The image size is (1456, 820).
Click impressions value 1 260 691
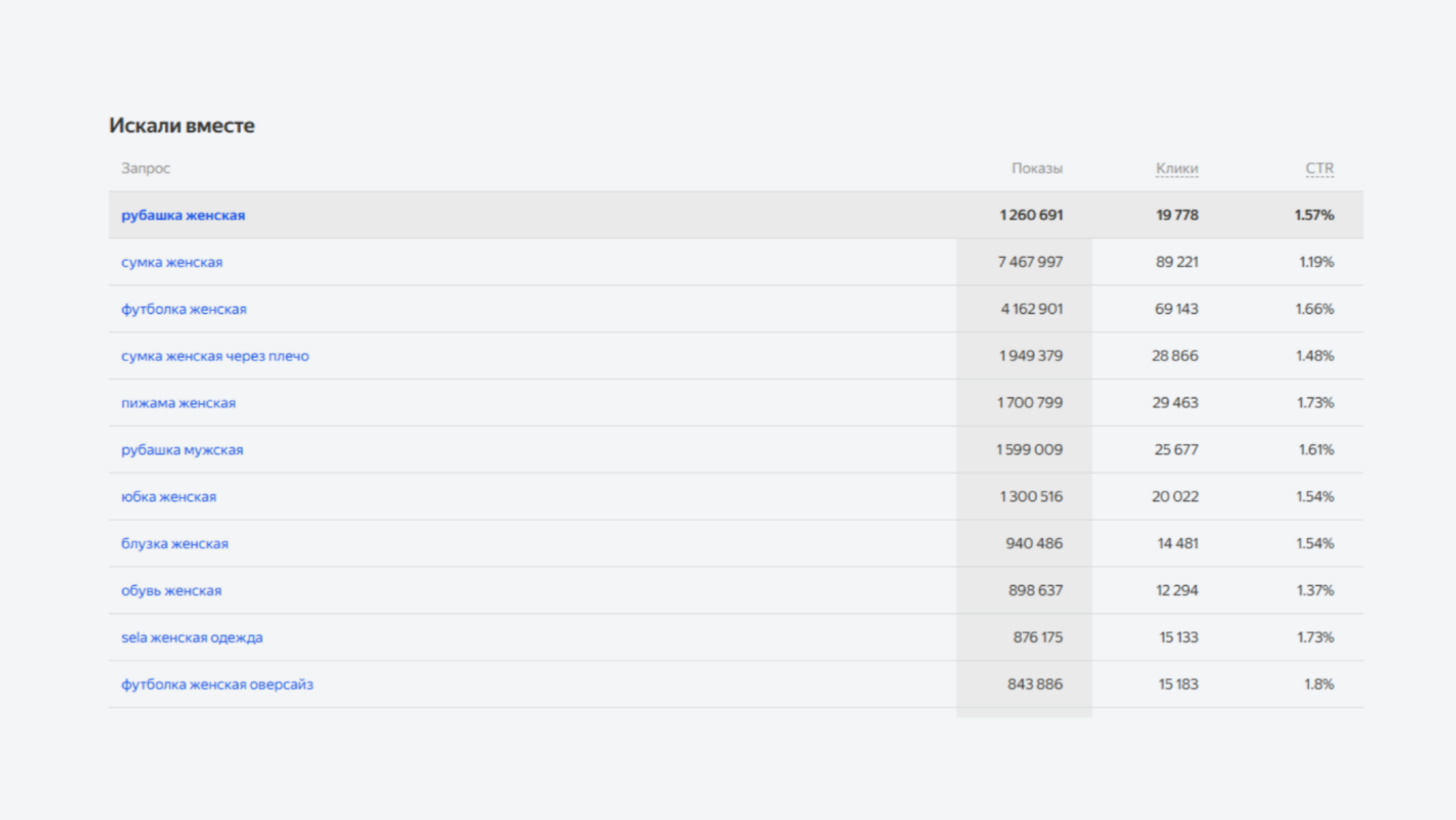point(1030,215)
